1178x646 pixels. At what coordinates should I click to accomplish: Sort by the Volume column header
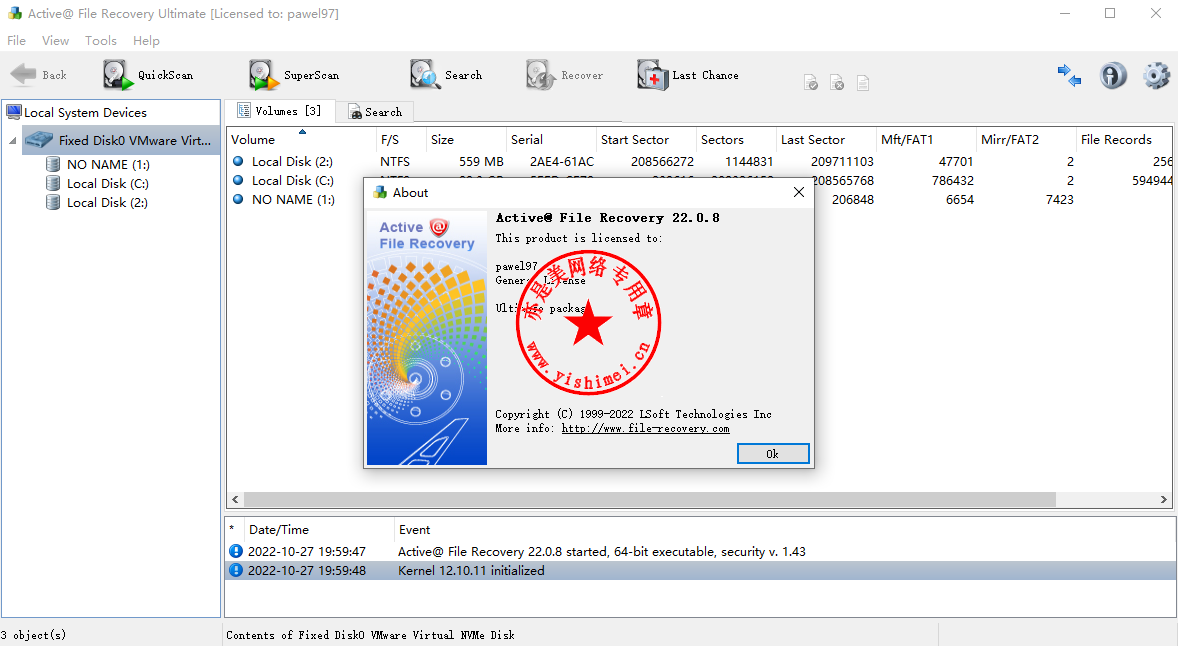pos(301,140)
